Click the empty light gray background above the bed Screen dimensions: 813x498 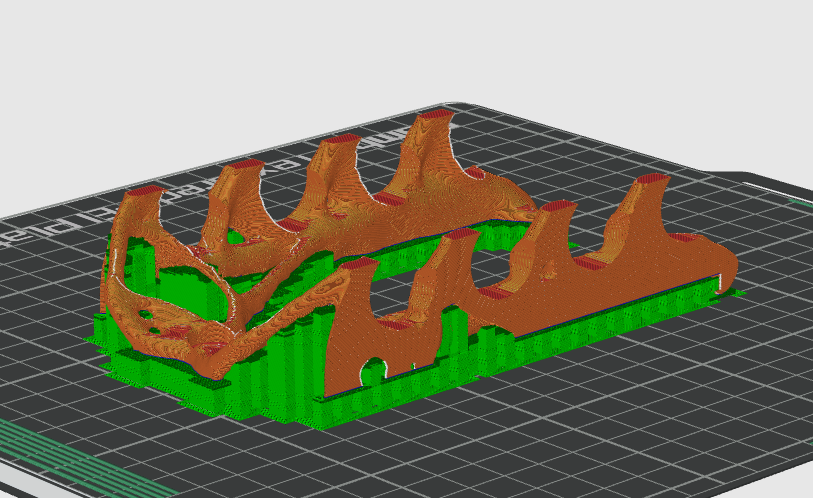pos(400,50)
